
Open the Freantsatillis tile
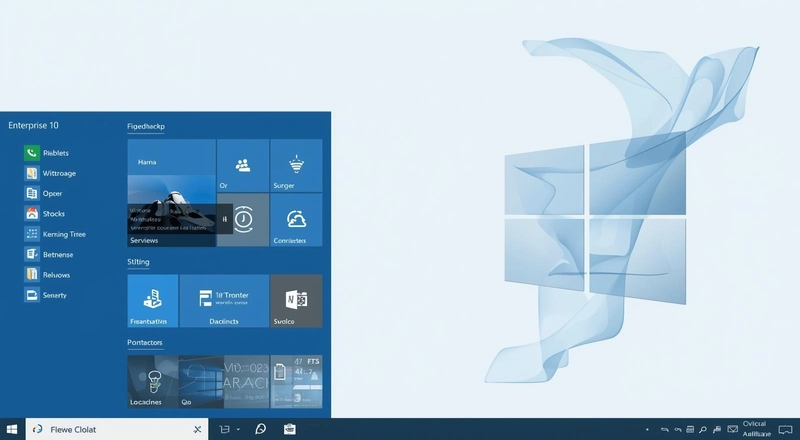coord(153,301)
